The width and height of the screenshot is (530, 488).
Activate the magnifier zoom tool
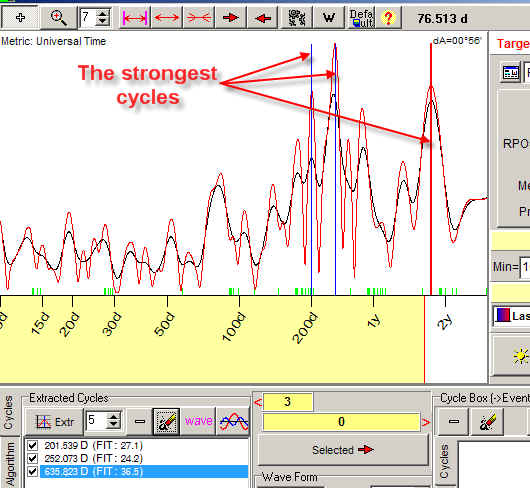click(x=58, y=17)
